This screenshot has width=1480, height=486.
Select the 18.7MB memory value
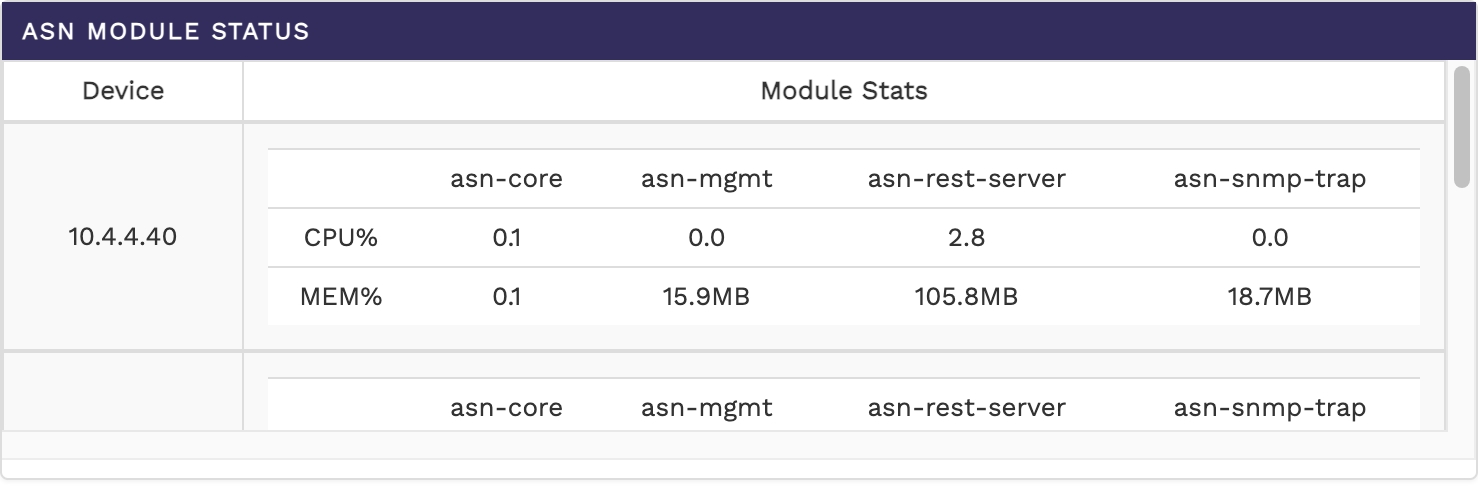1270,296
